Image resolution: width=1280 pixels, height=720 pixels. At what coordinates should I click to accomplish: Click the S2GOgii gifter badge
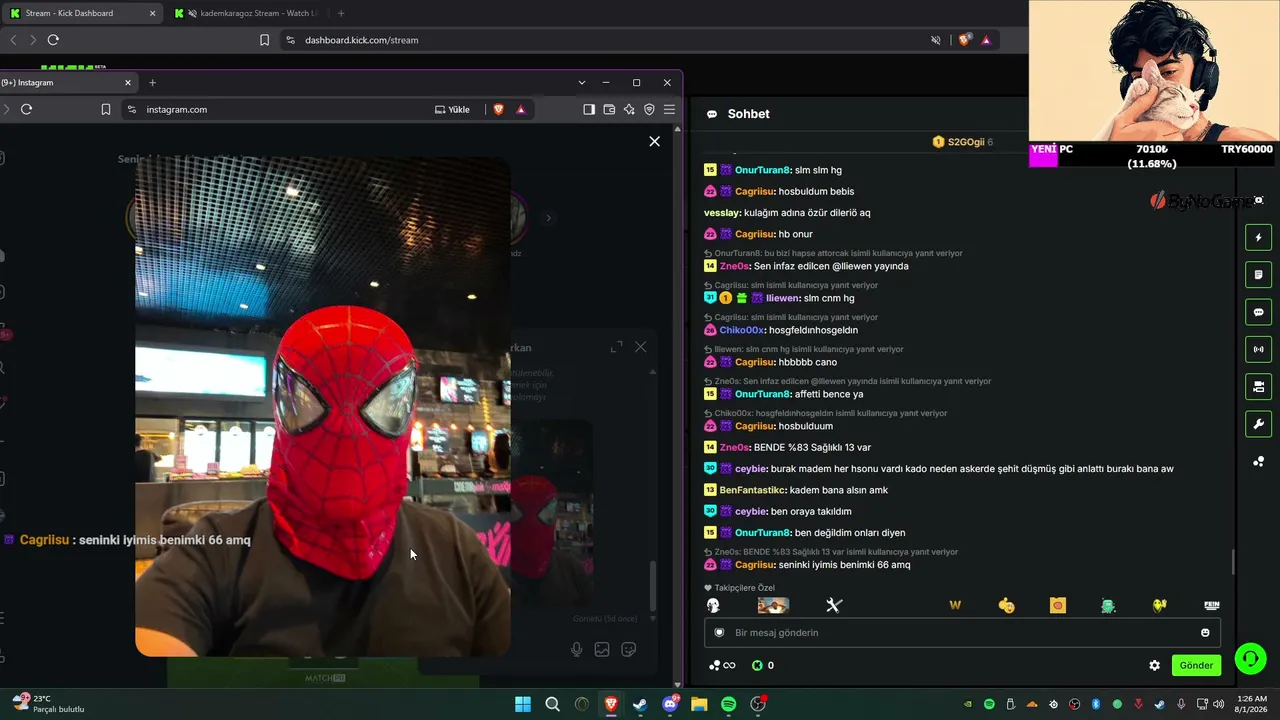pos(963,142)
